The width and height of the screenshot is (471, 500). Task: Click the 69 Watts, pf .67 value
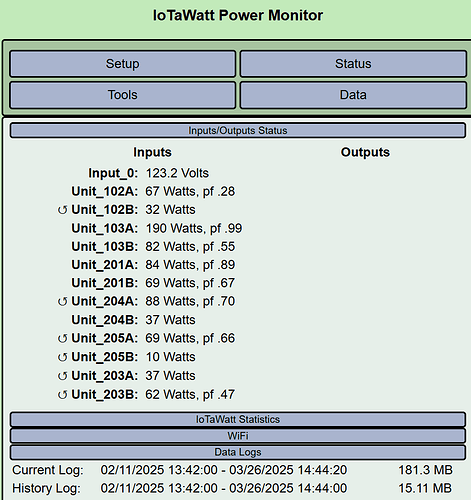[190, 283]
